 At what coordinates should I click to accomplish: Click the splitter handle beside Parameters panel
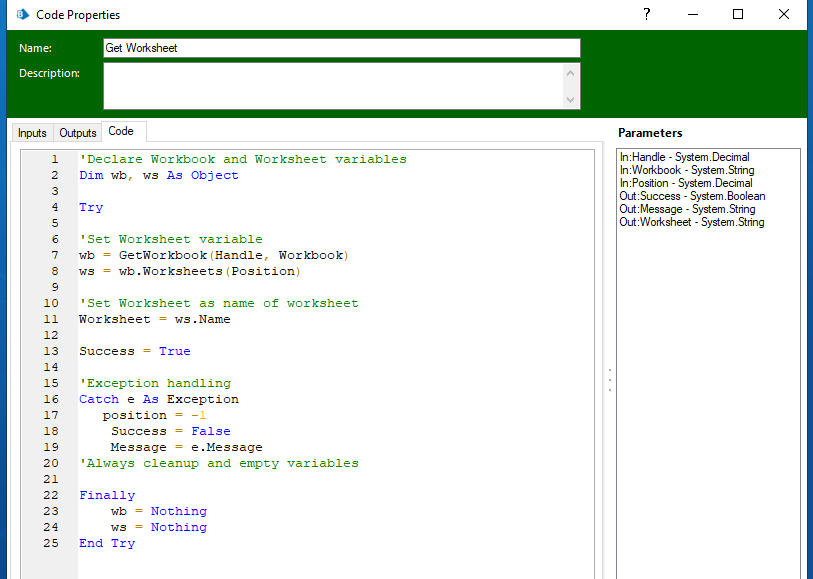[x=609, y=380]
